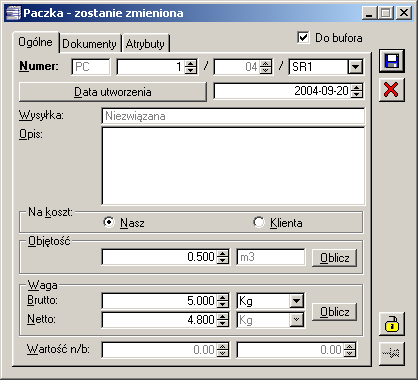Click the icon button below the padlock
Screen dimensions: 418x380
pyautogui.click(x=392, y=353)
